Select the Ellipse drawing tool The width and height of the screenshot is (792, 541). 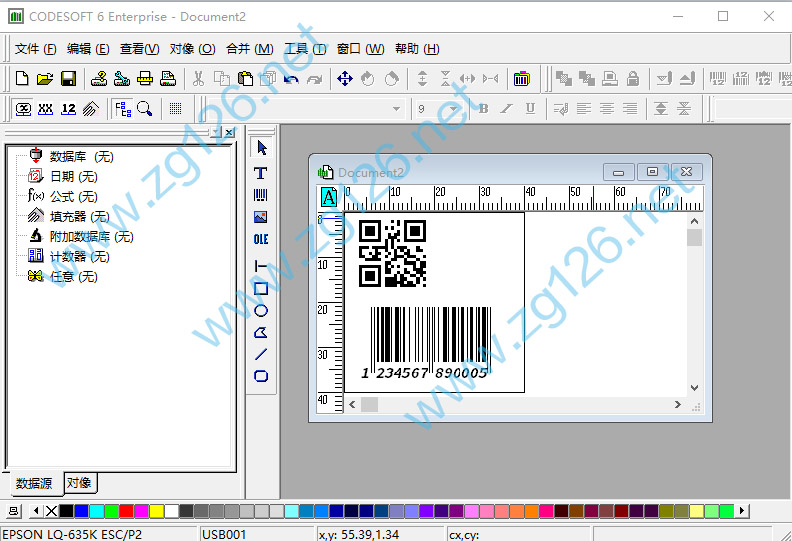point(261,311)
